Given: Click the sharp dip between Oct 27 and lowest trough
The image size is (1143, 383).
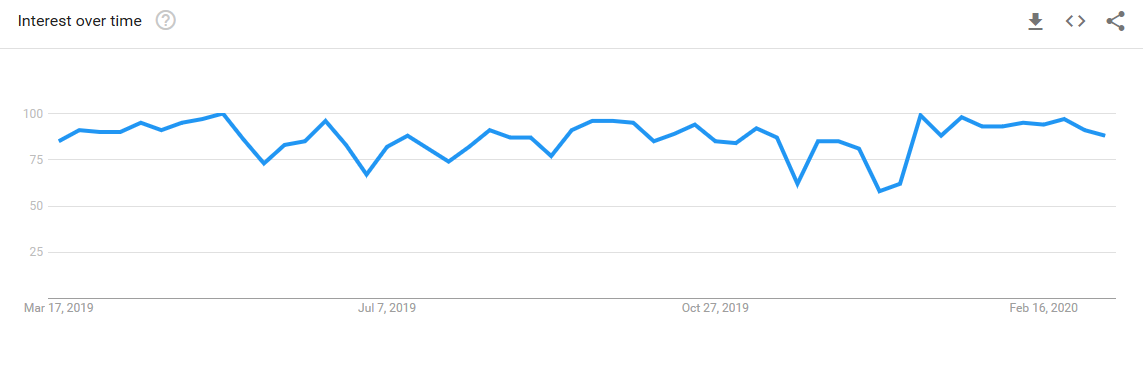Looking at the screenshot, I should click(797, 184).
